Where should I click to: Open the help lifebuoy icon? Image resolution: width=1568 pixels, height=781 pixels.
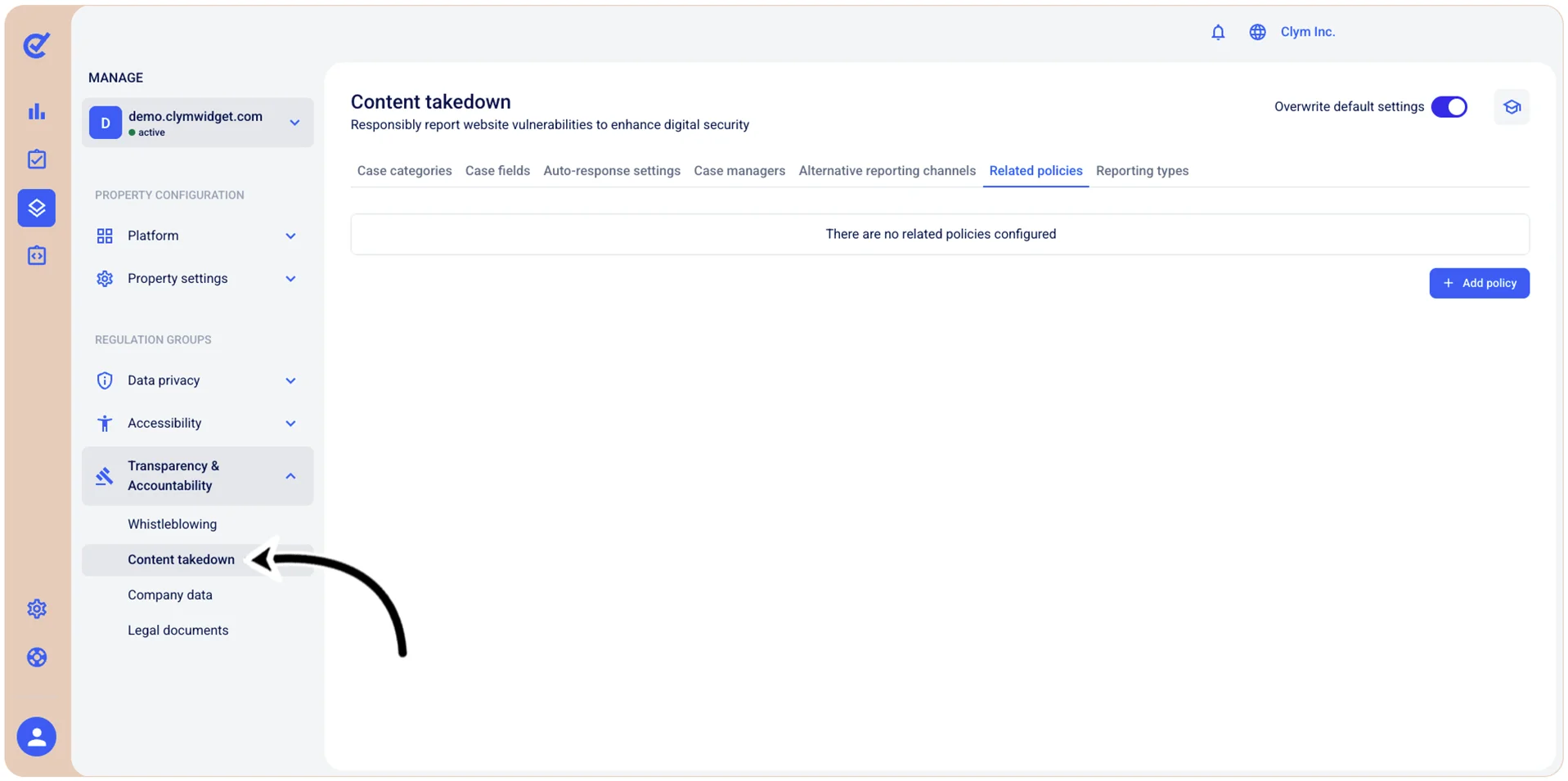pos(37,658)
